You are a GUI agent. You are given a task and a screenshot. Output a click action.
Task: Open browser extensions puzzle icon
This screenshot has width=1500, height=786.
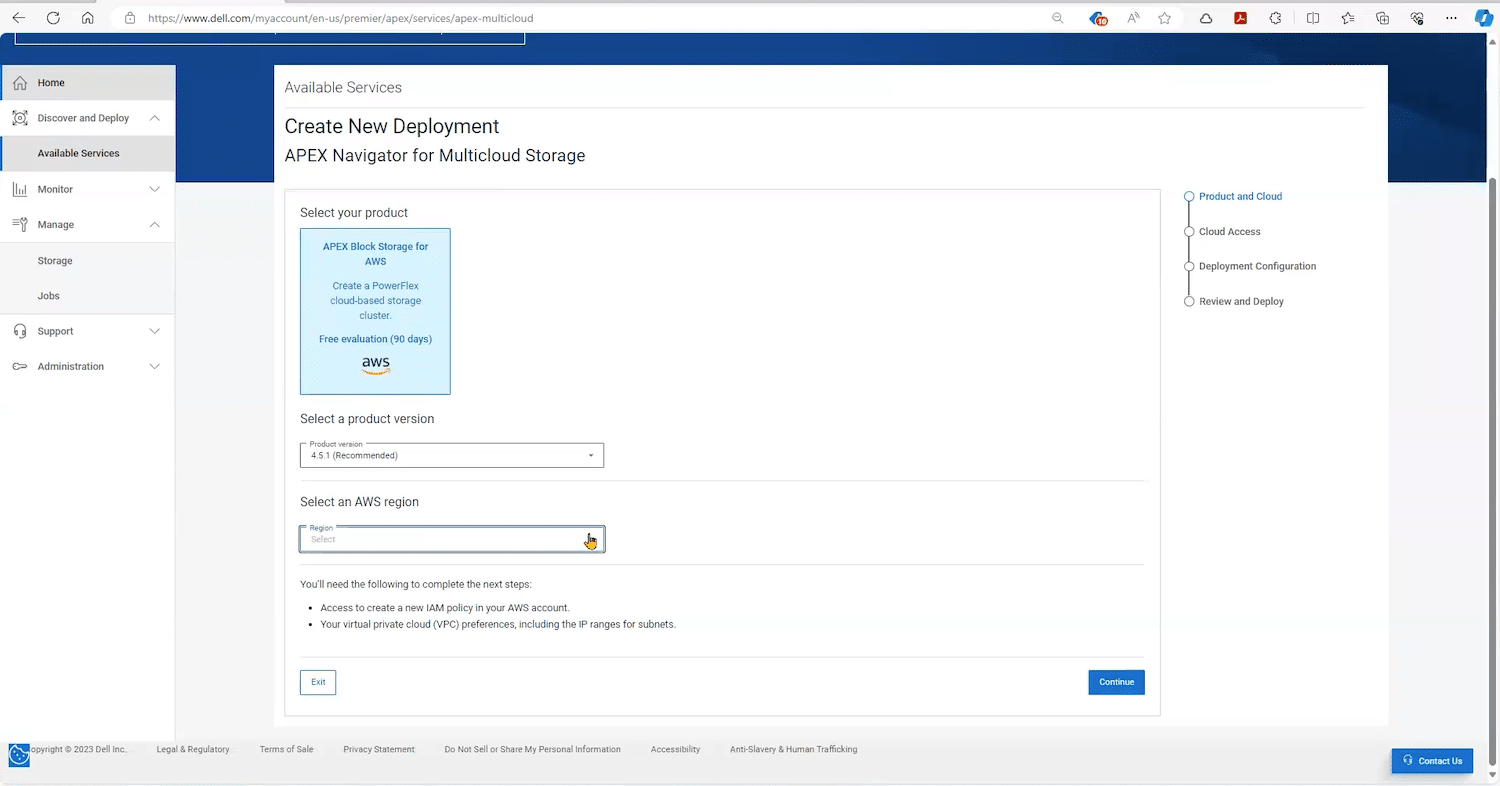coord(1275,18)
